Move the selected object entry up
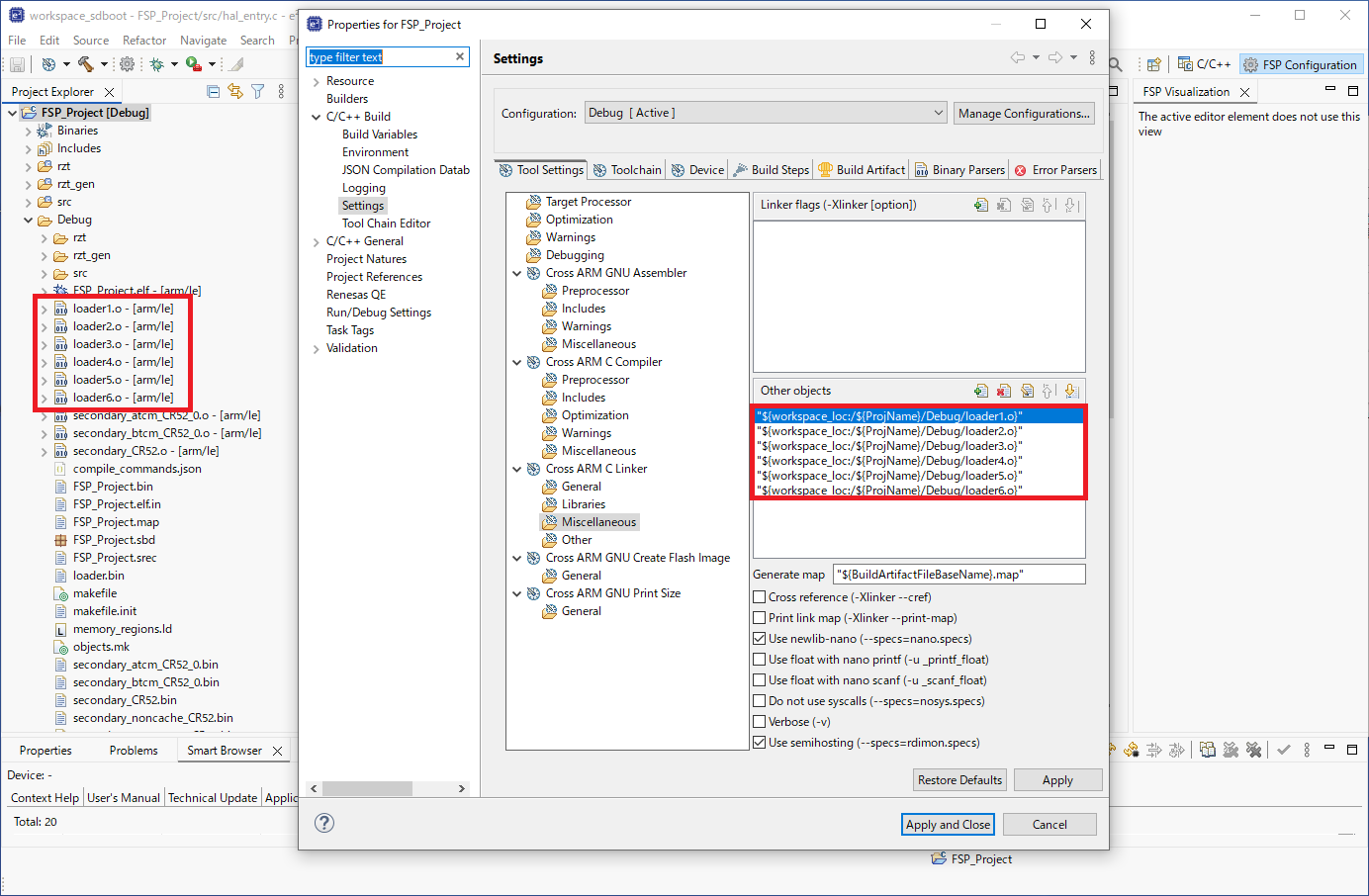The height and width of the screenshot is (896, 1369). [1048, 391]
